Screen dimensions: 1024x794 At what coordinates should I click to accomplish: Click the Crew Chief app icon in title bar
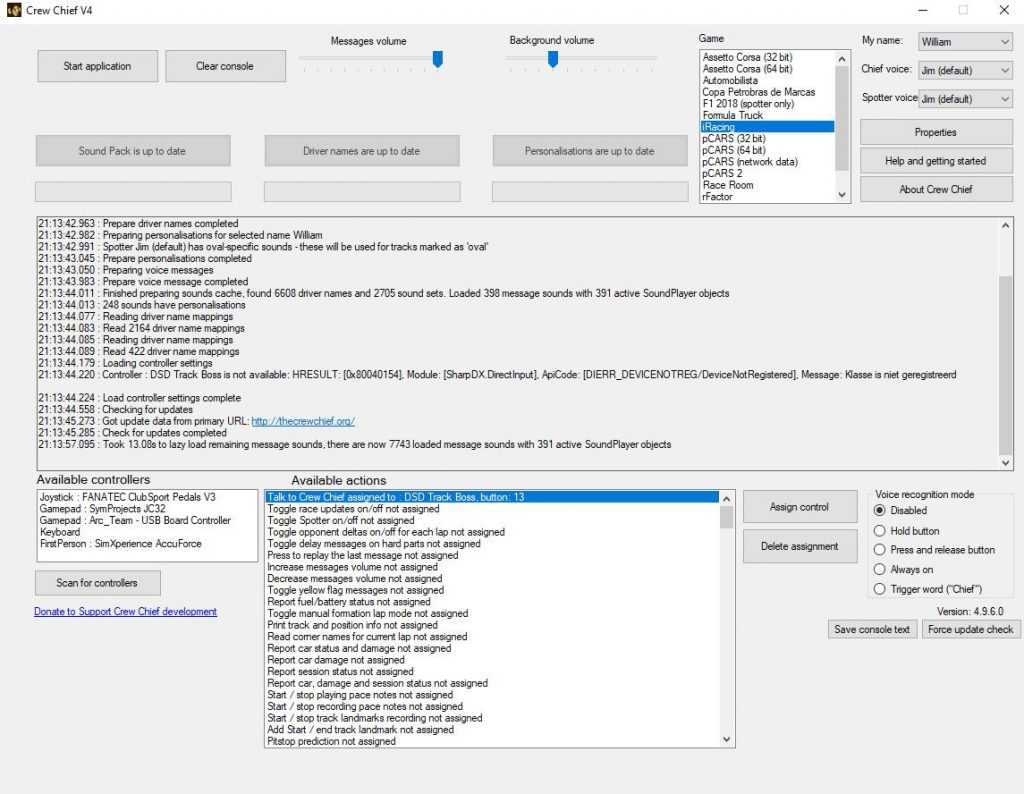(x=13, y=10)
